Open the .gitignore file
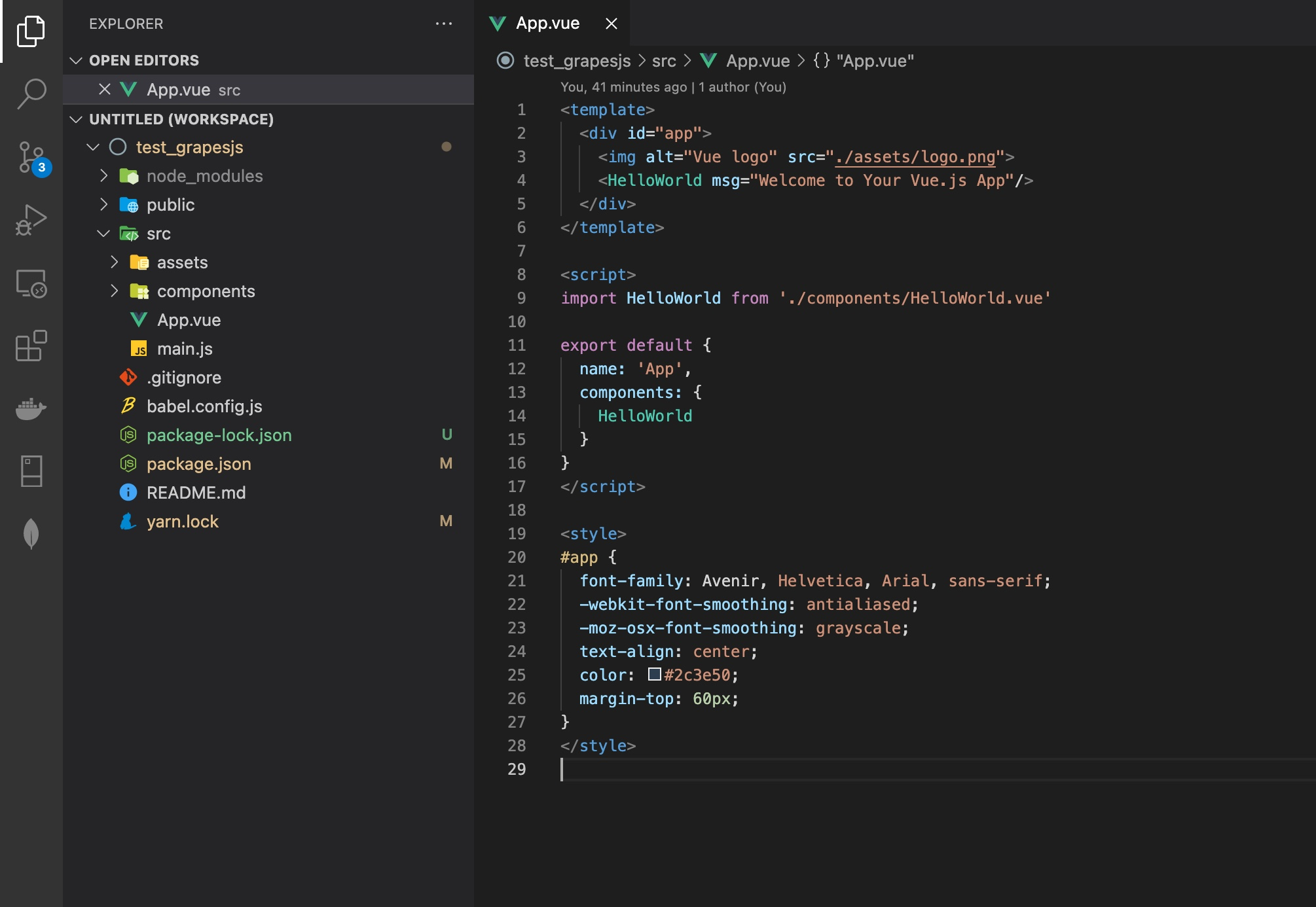The image size is (1316, 907). click(x=268, y=378)
